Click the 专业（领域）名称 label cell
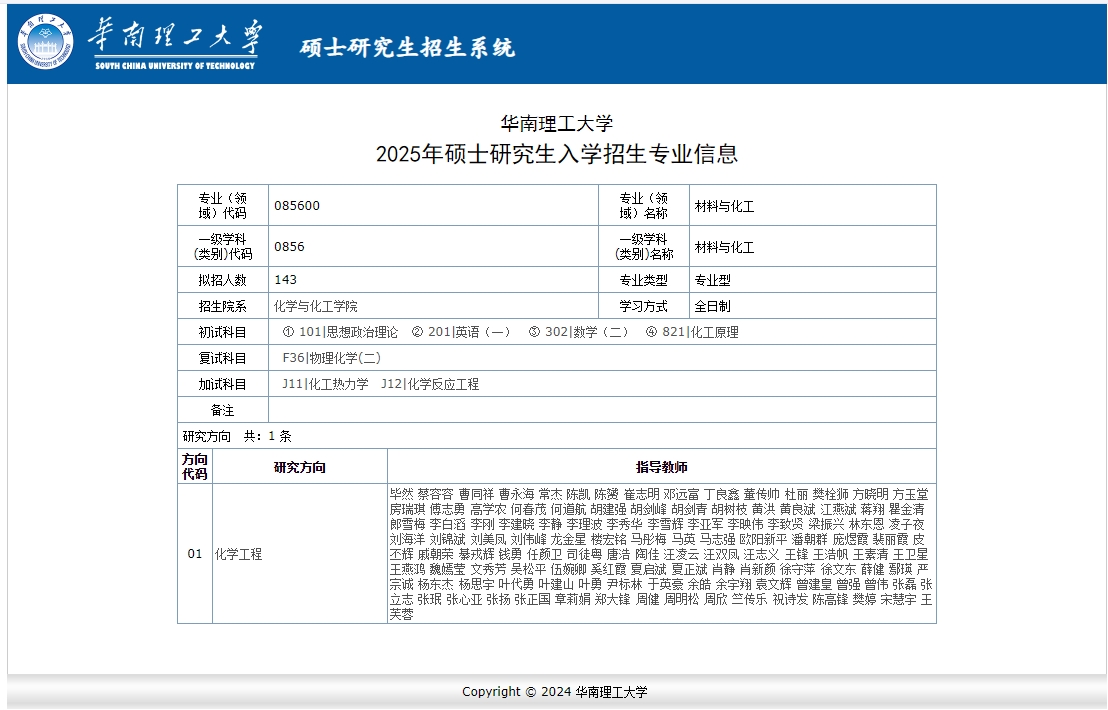Image resolution: width=1108 pixels, height=710 pixels. point(643,206)
